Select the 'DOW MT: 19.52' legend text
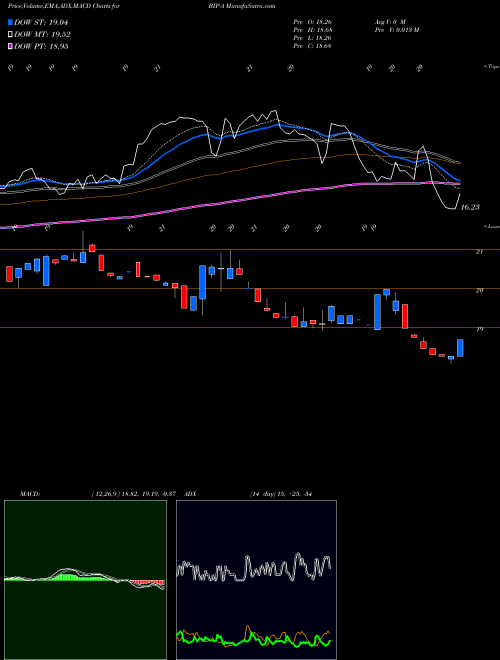The image size is (500, 660). pyautogui.click(x=42, y=35)
